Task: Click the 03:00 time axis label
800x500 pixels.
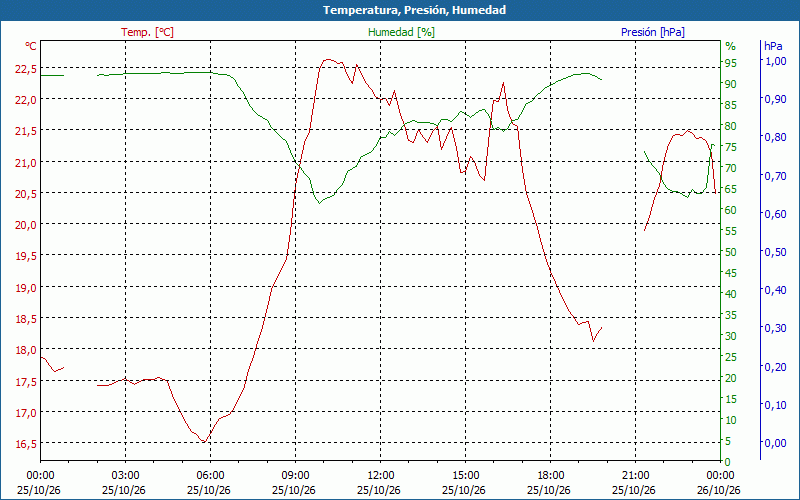Action: click(125, 476)
